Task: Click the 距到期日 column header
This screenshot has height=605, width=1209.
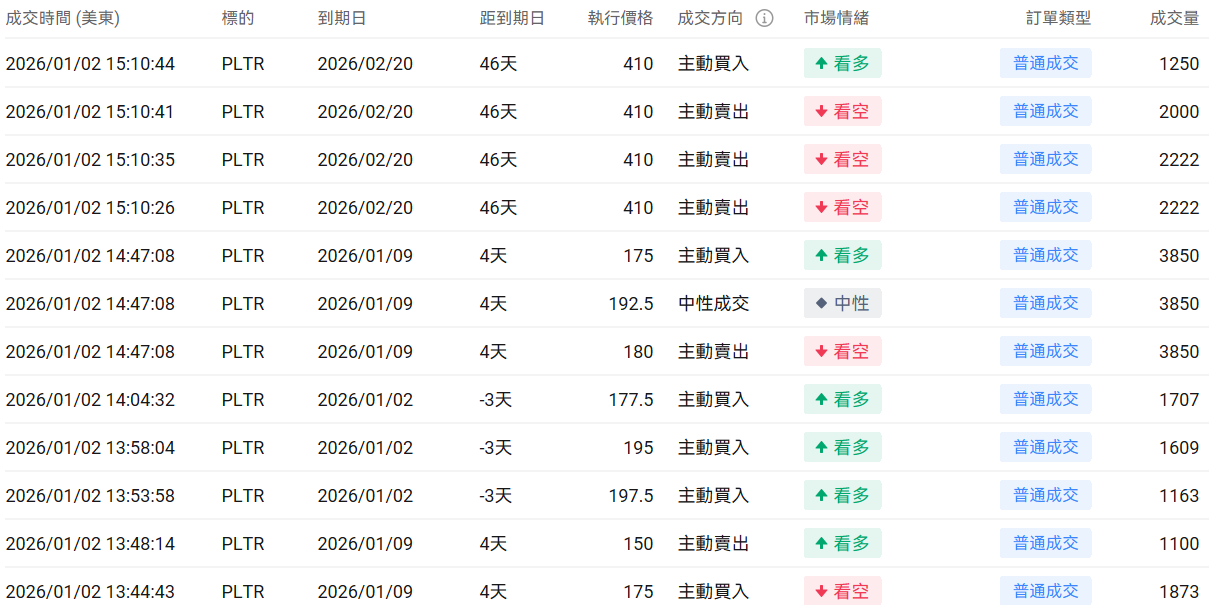Action: pos(512,18)
